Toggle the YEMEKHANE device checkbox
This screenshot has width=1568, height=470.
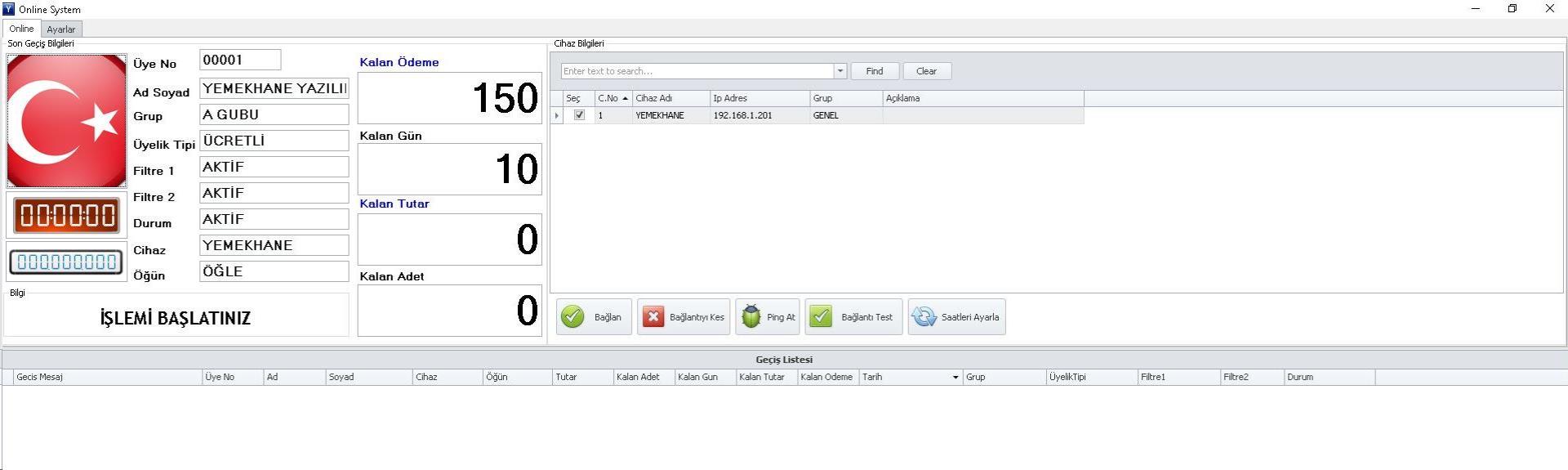pos(579,115)
